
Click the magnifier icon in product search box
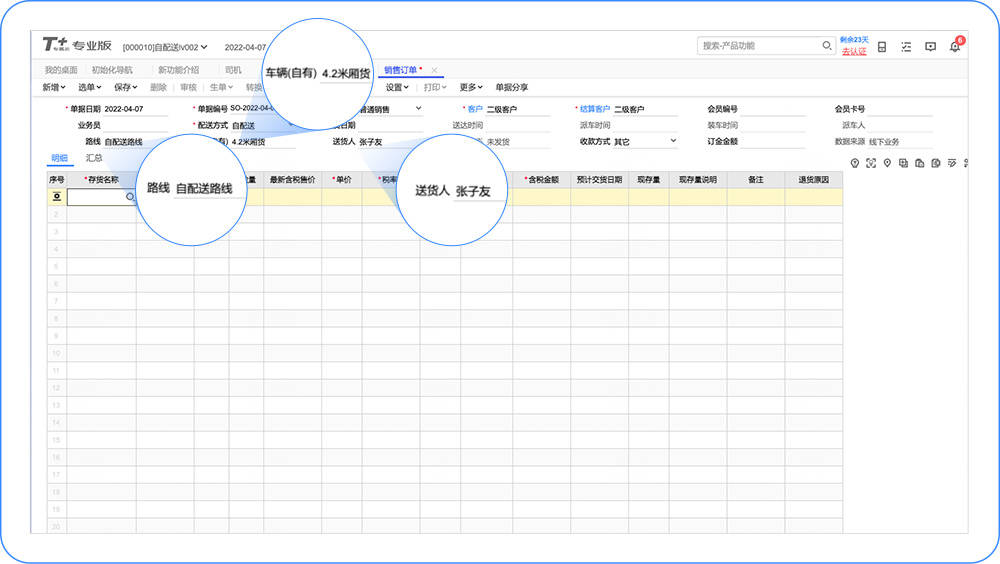click(x=827, y=45)
